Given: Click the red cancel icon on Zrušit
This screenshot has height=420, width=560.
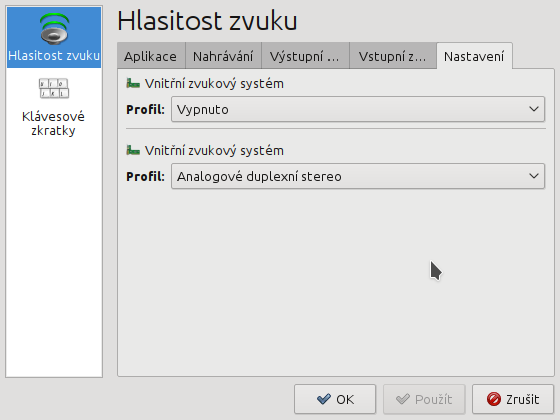Looking at the screenshot, I should [494, 399].
